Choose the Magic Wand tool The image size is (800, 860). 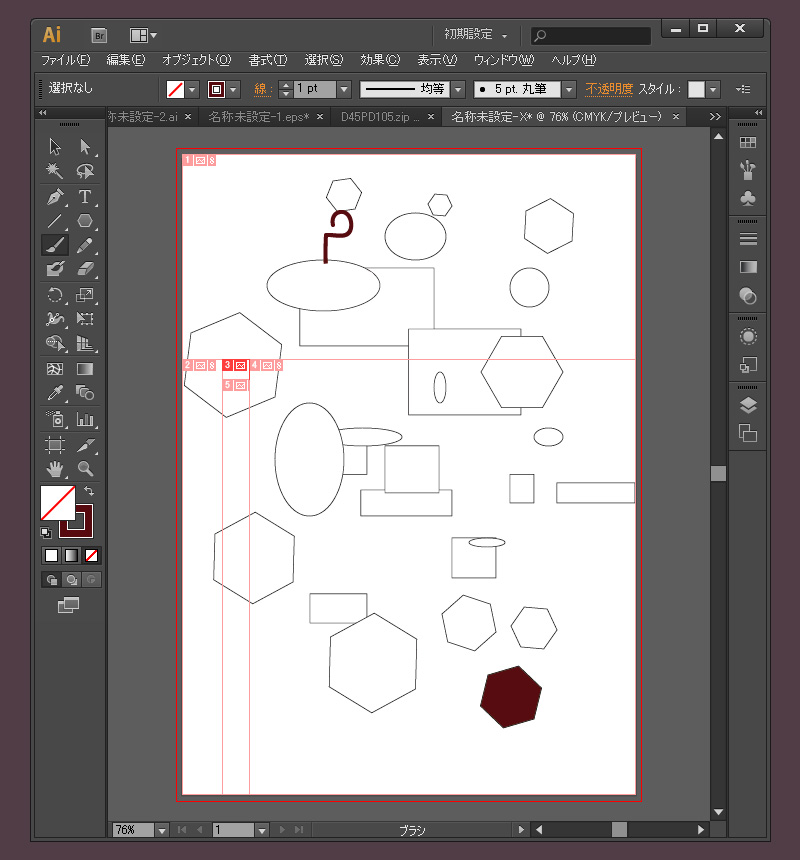coord(55,172)
